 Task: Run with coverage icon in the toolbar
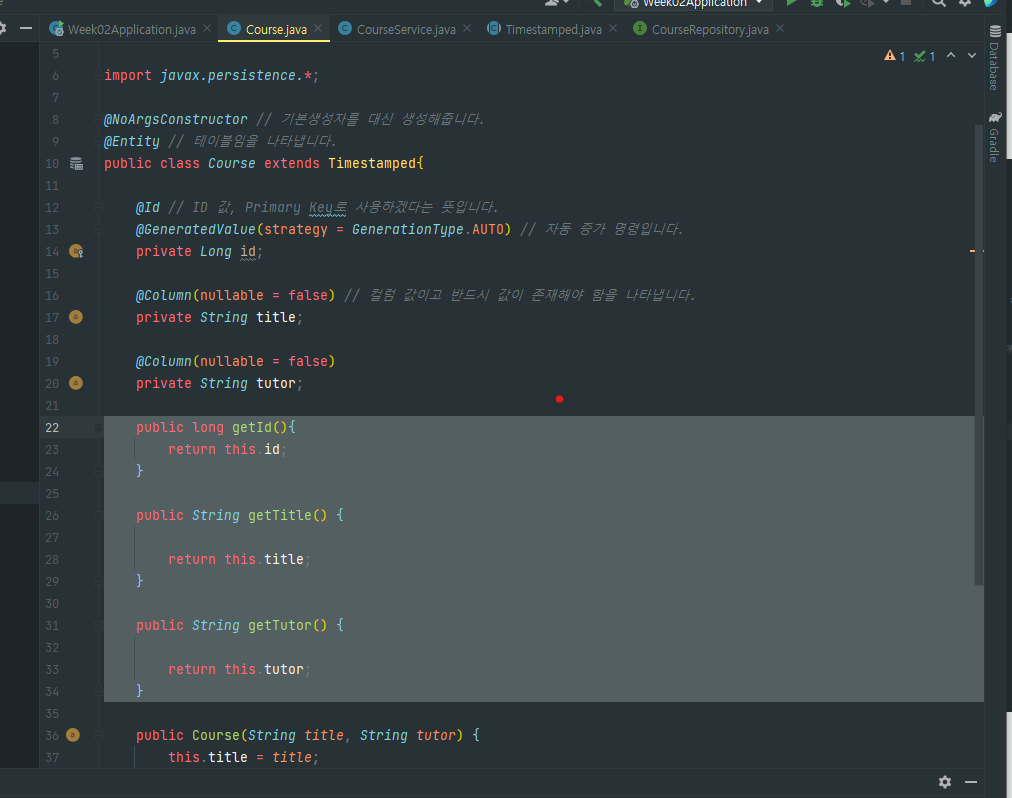tap(842, 3)
